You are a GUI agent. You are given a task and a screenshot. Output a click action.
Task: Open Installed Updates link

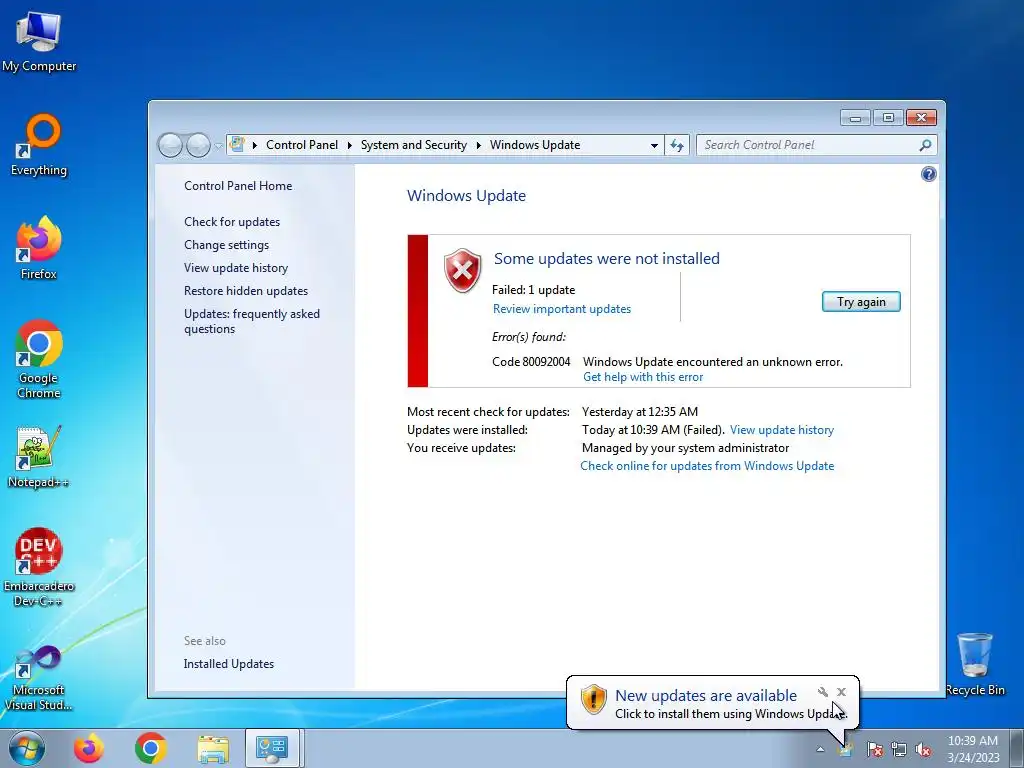pos(229,664)
